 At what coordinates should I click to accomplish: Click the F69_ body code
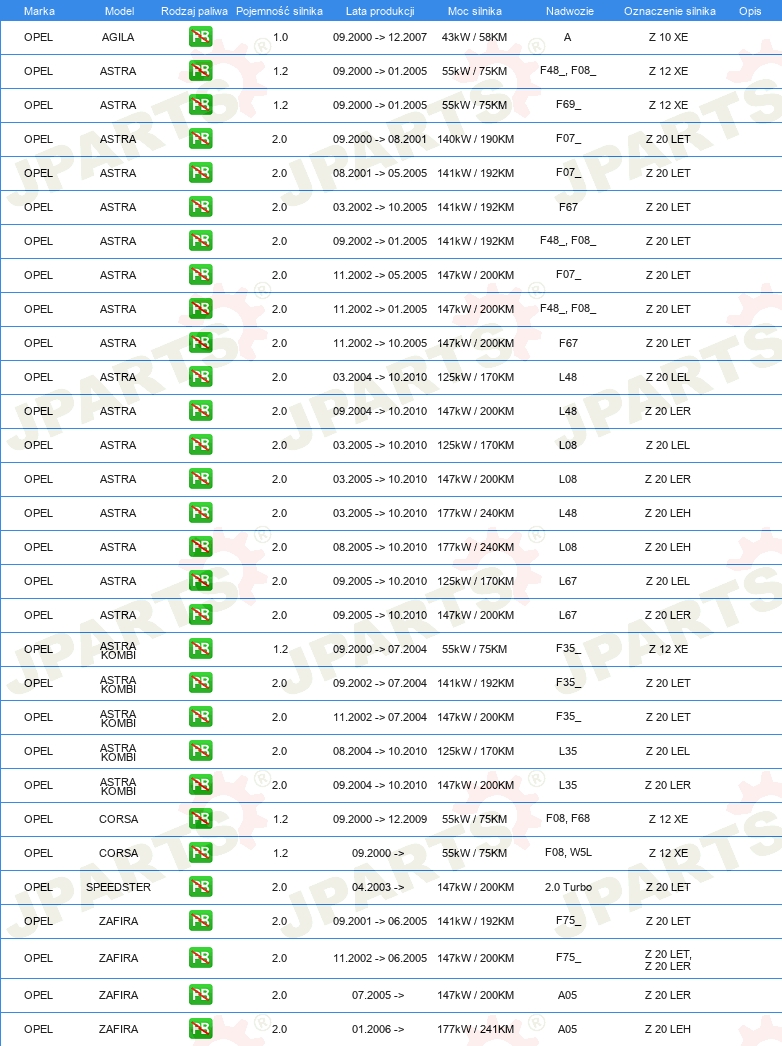tap(568, 105)
